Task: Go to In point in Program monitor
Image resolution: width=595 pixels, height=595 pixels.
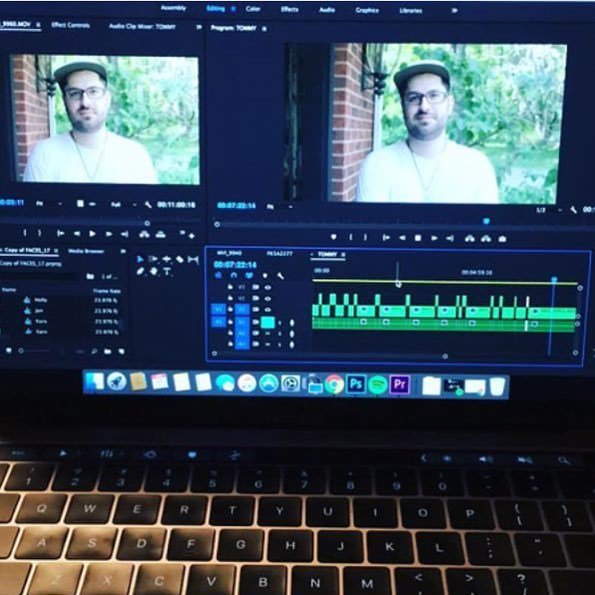Action: 386,238
